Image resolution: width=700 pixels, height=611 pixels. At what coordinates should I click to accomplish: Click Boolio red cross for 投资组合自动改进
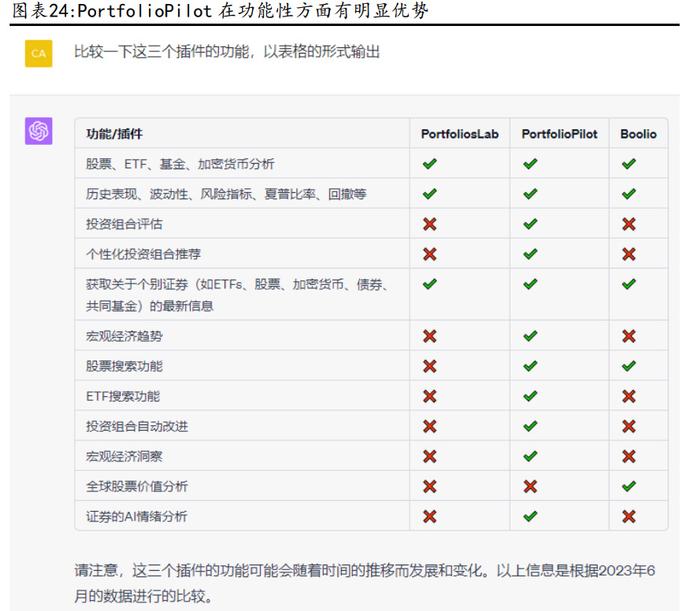click(629, 426)
